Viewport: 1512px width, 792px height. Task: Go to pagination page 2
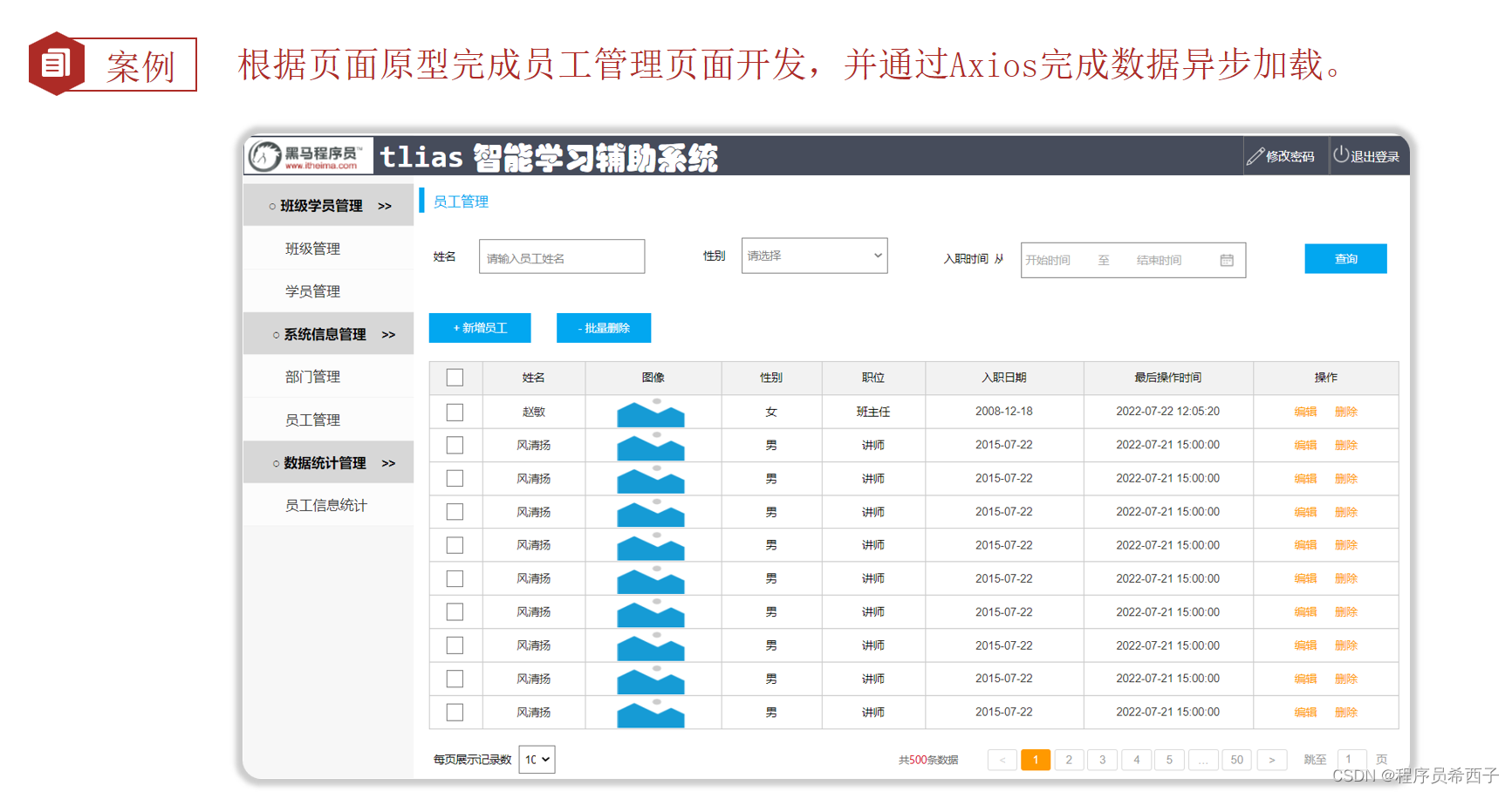(x=1069, y=760)
